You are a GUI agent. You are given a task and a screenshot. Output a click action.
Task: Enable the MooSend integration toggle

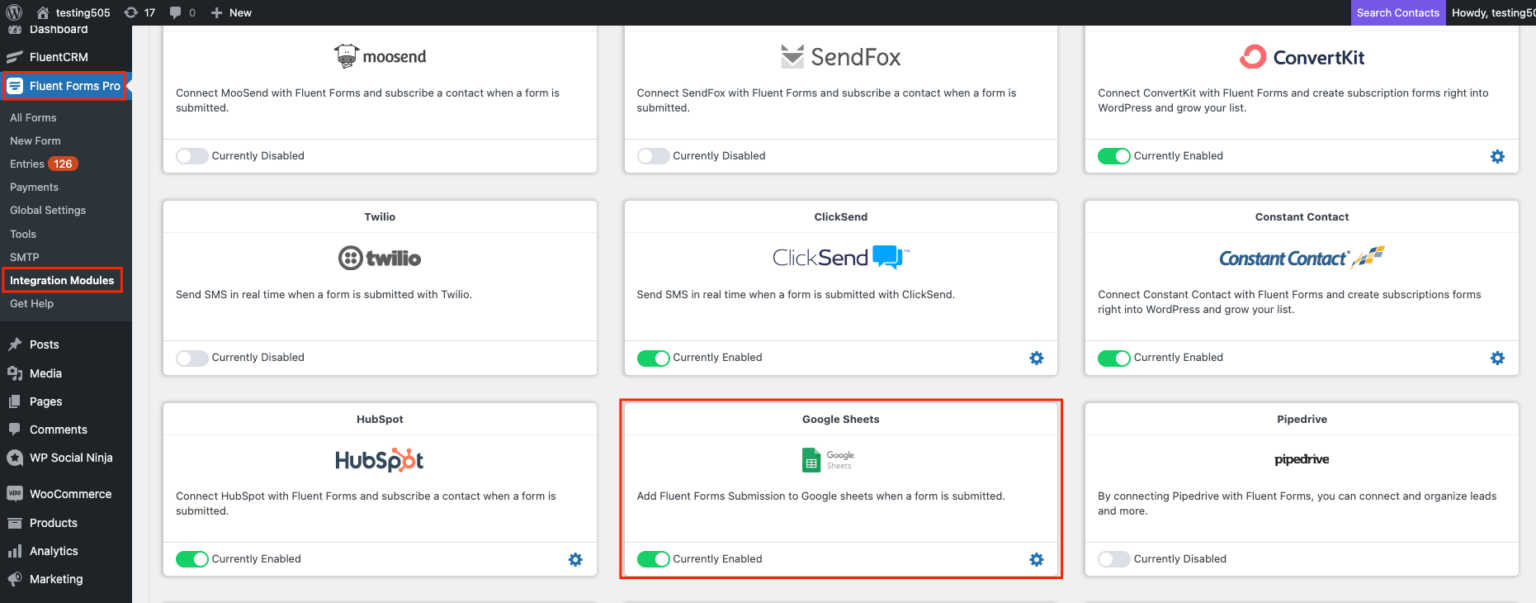coord(191,155)
